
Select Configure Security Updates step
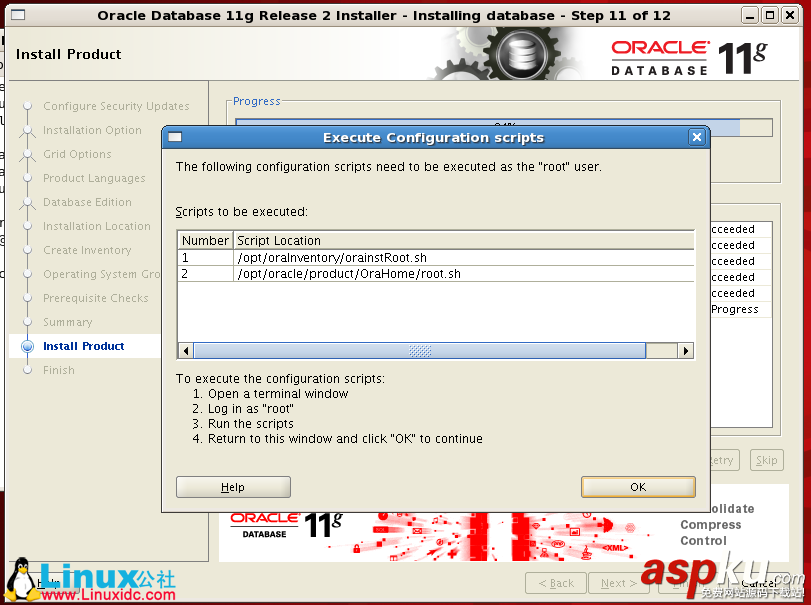pyautogui.click(x=116, y=106)
